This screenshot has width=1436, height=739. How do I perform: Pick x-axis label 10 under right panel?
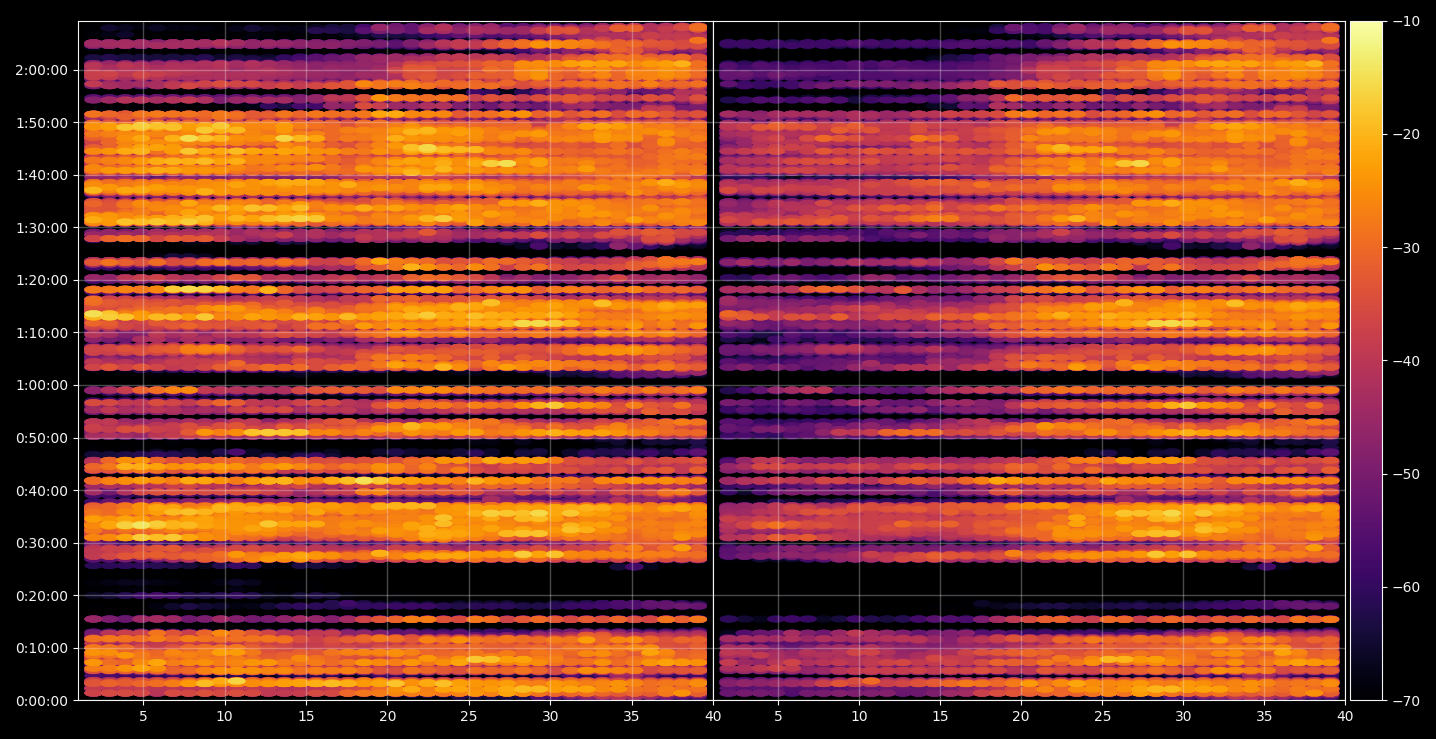(x=859, y=717)
